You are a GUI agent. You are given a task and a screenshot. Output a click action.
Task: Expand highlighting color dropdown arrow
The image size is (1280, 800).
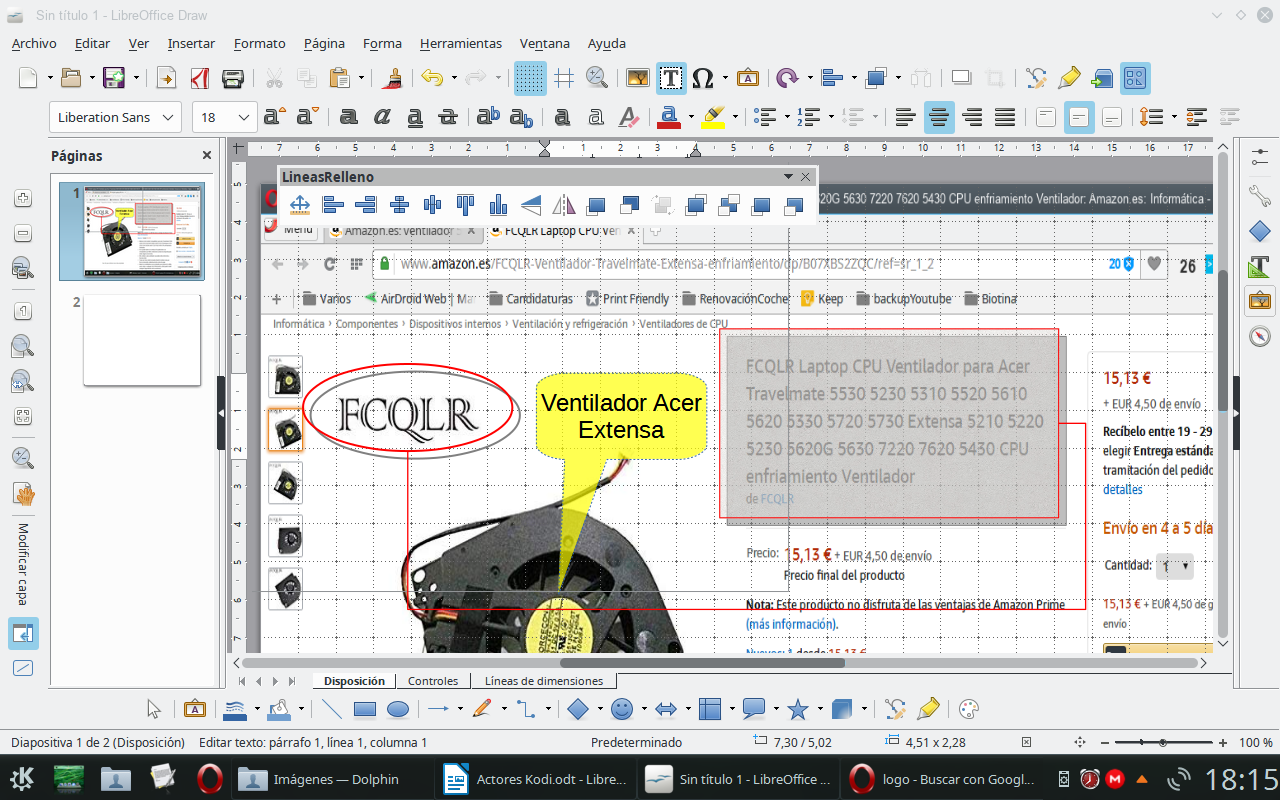click(x=735, y=117)
